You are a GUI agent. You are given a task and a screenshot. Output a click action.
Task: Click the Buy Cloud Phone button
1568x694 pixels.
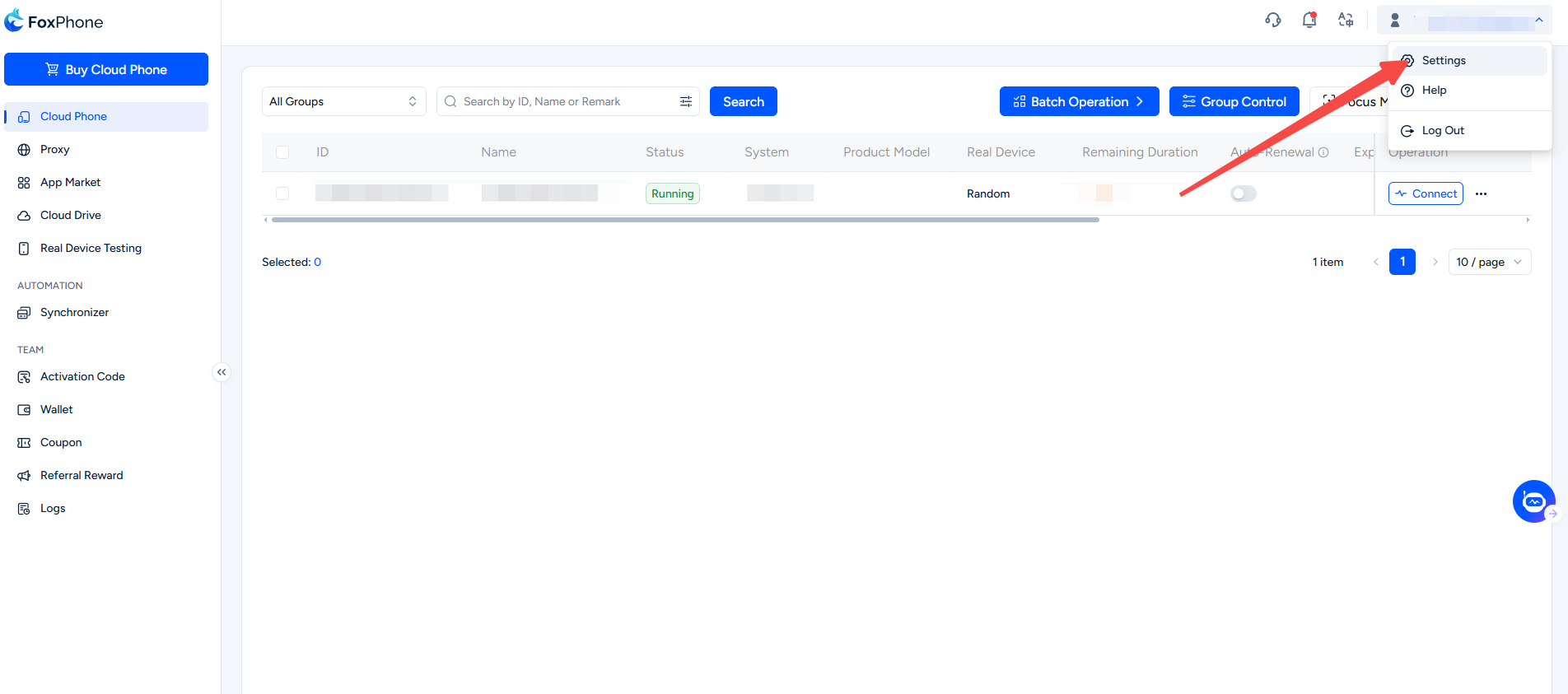[x=106, y=69]
